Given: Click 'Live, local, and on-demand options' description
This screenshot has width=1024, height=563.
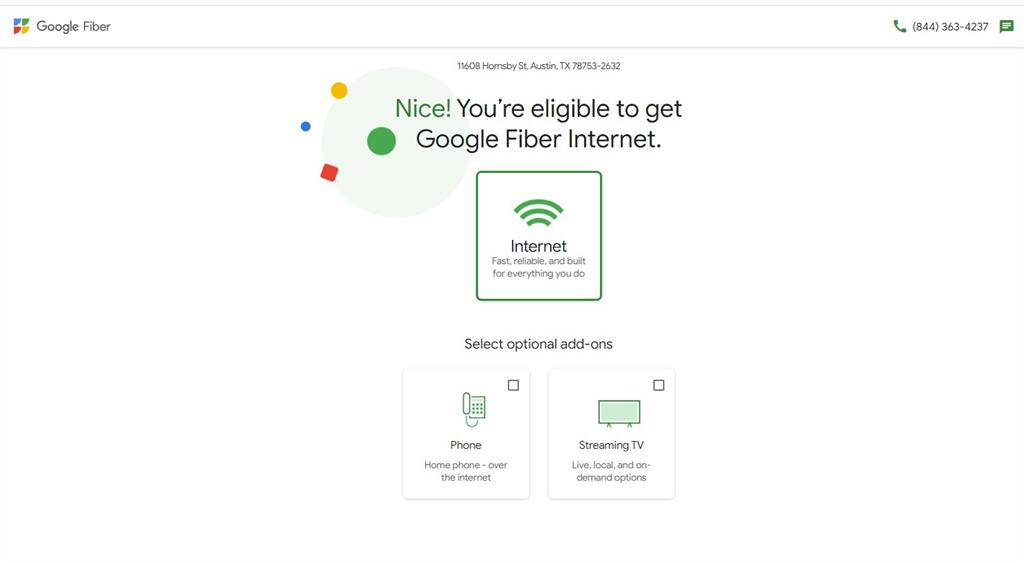Looking at the screenshot, I should pos(611,471).
